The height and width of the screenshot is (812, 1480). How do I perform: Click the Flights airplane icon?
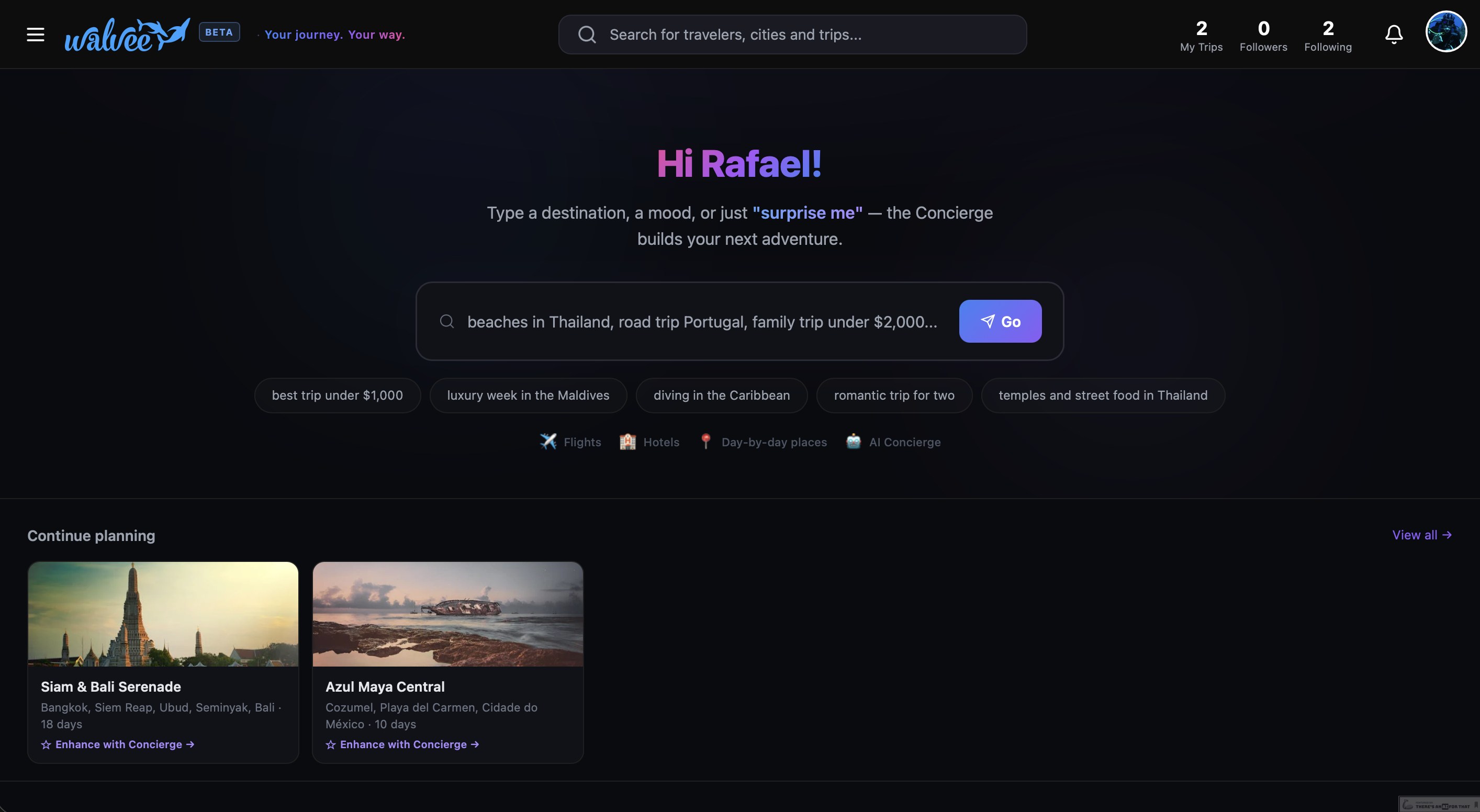(x=548, y=442)
